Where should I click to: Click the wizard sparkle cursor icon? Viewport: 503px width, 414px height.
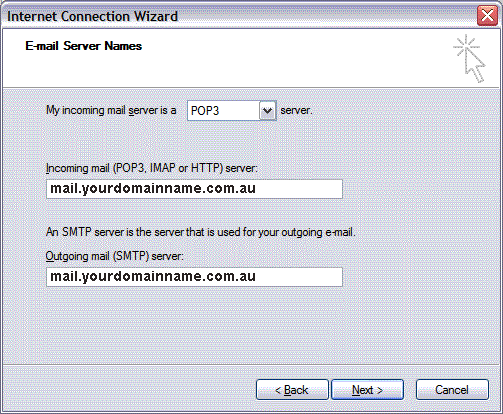point(469,59)
